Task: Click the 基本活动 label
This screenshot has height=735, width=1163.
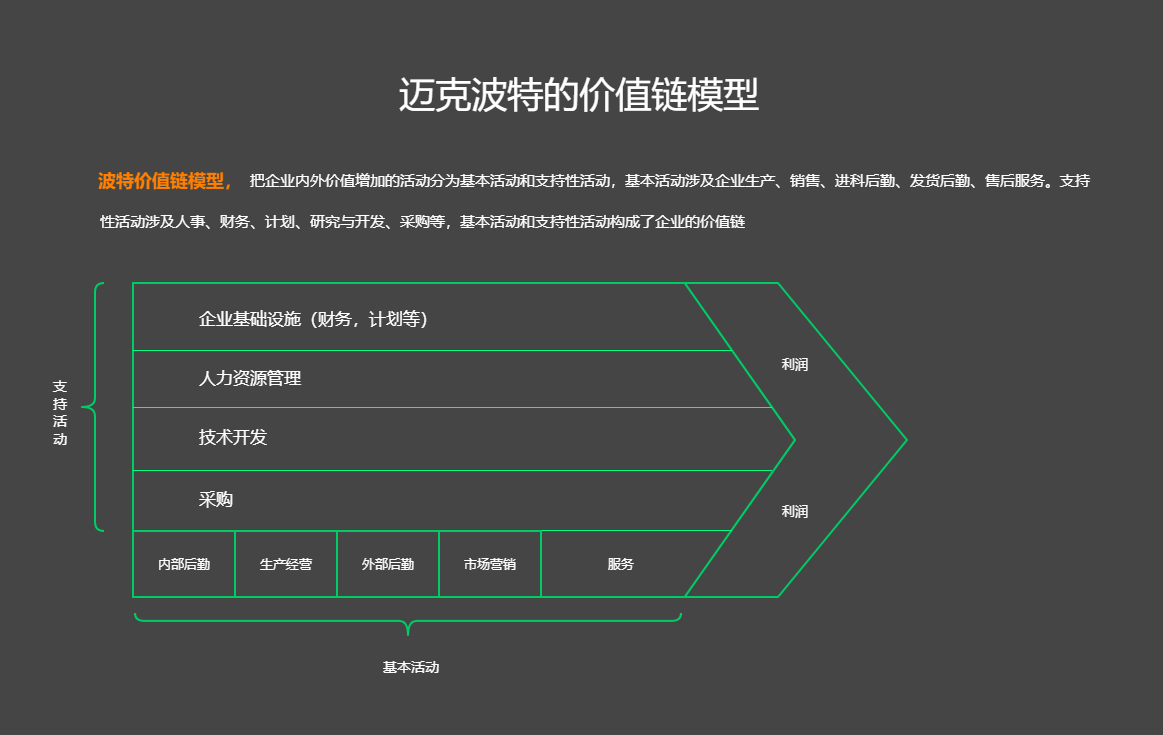Action: (410, 667)
